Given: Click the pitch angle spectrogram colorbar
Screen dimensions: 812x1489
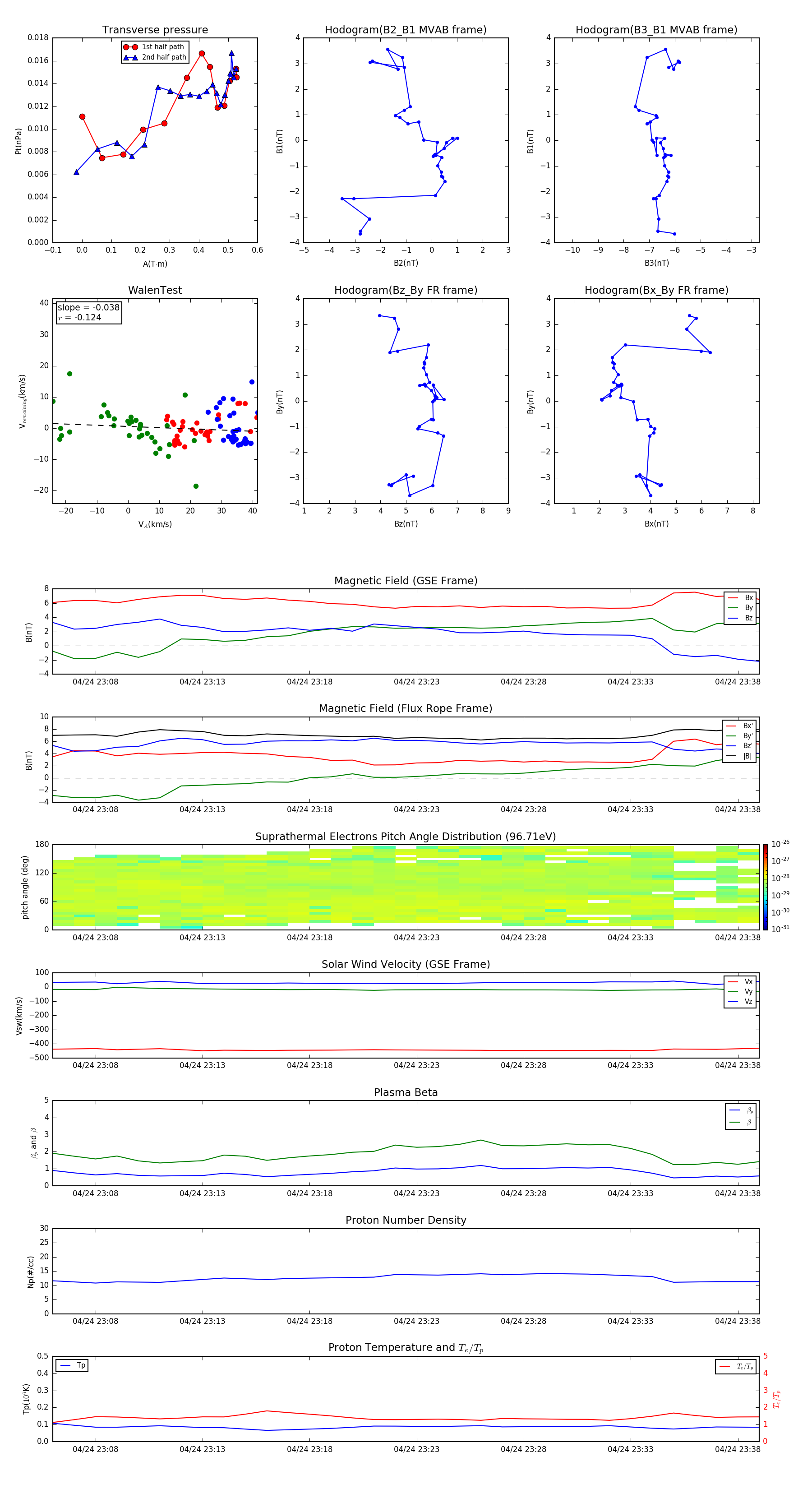Looking at the screenshot, I should point(765,887).
